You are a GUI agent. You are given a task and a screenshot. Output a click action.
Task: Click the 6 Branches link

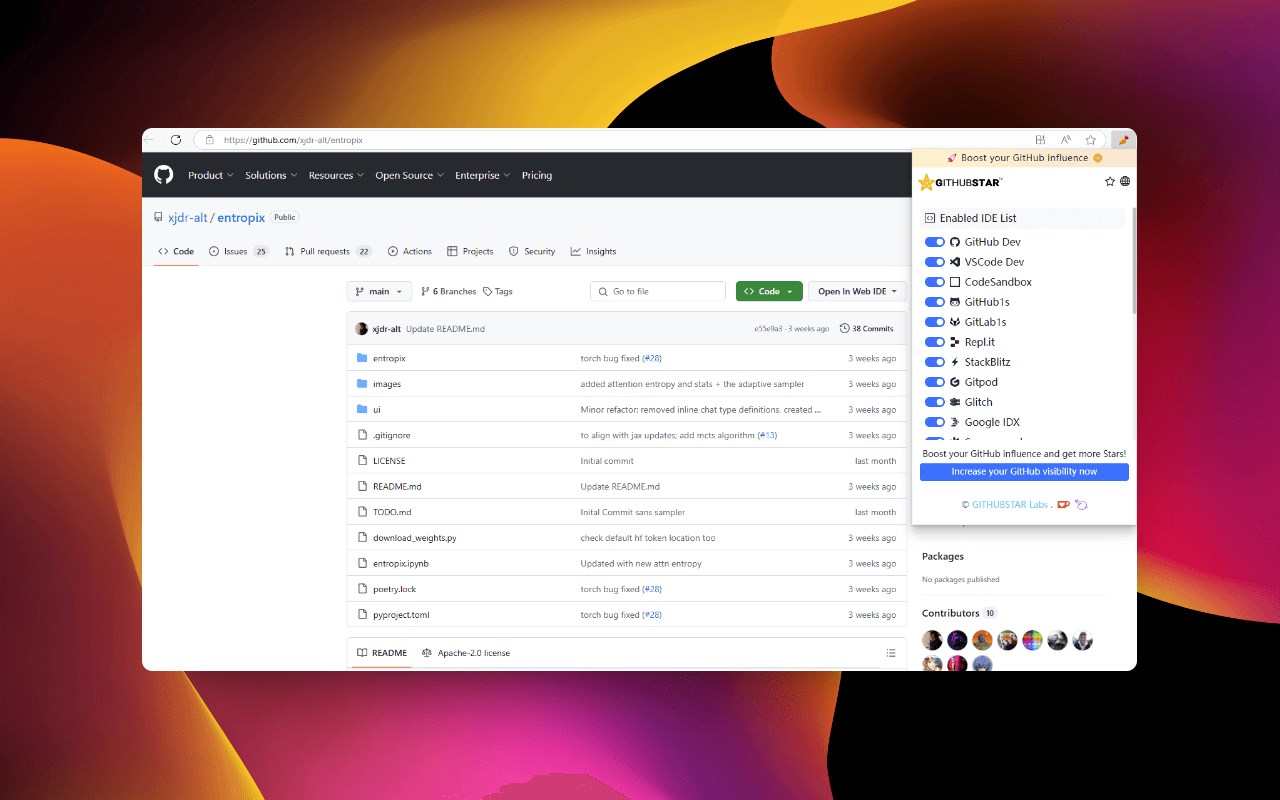coord(448,291)
